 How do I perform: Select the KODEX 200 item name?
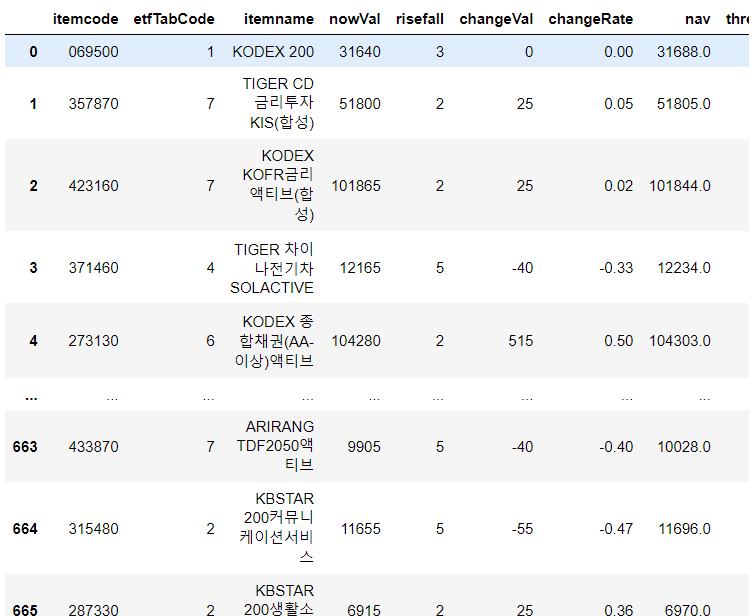click(x=273, y=52)
